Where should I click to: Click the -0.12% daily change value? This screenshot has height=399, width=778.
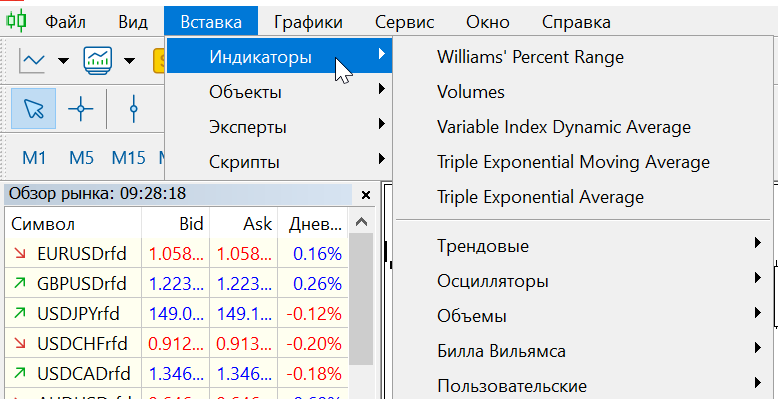point(314,314)
